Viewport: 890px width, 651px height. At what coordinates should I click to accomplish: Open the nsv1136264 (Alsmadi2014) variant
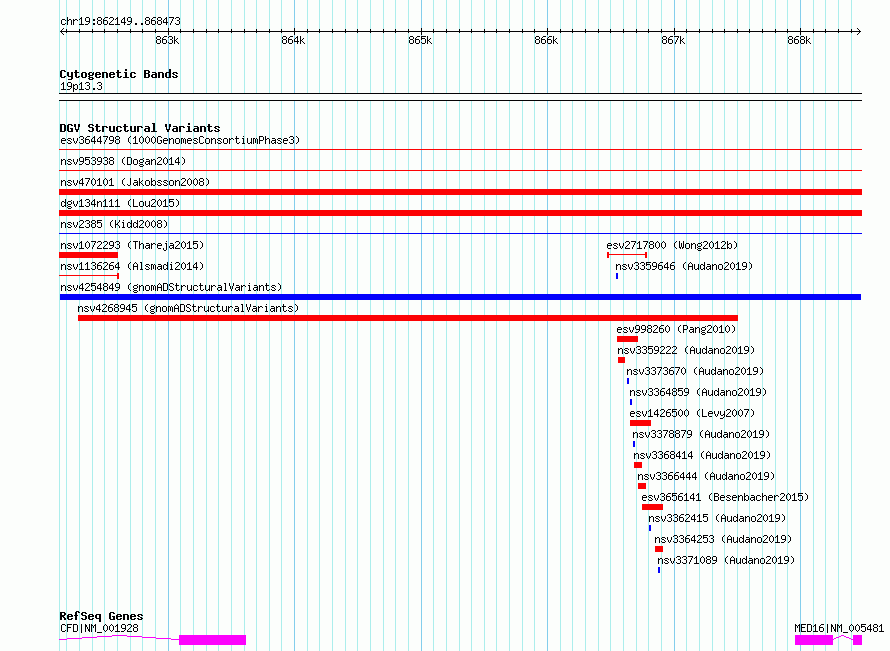coord(132,266)
